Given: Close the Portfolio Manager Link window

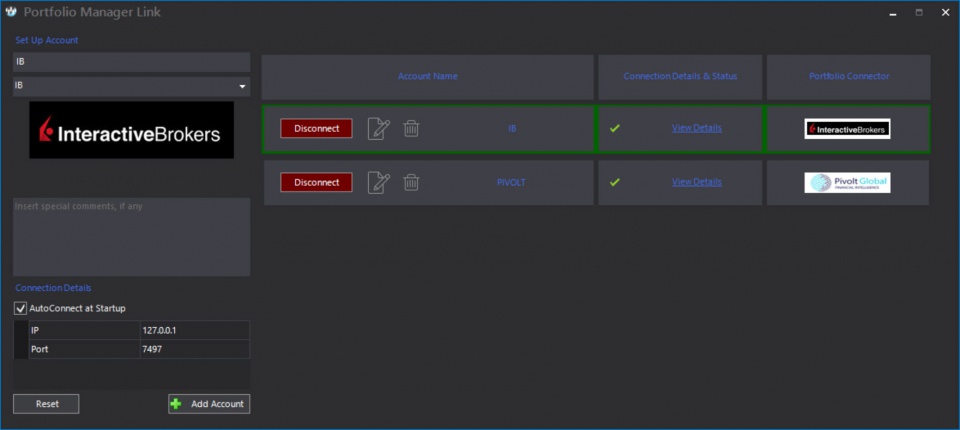Looking at the screenshot, I should pyautogui.click(x=945, y=12).
